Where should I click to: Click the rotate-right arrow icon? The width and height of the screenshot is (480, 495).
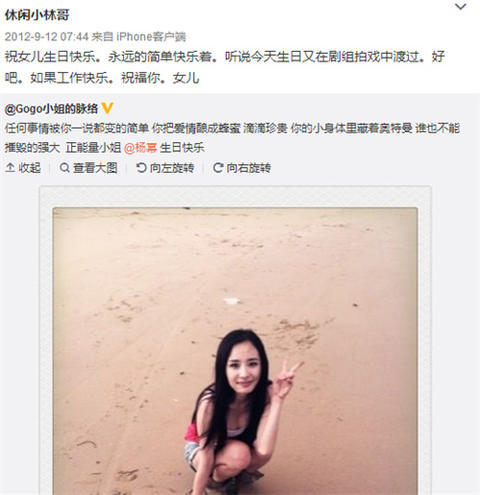tap(218, 168)
